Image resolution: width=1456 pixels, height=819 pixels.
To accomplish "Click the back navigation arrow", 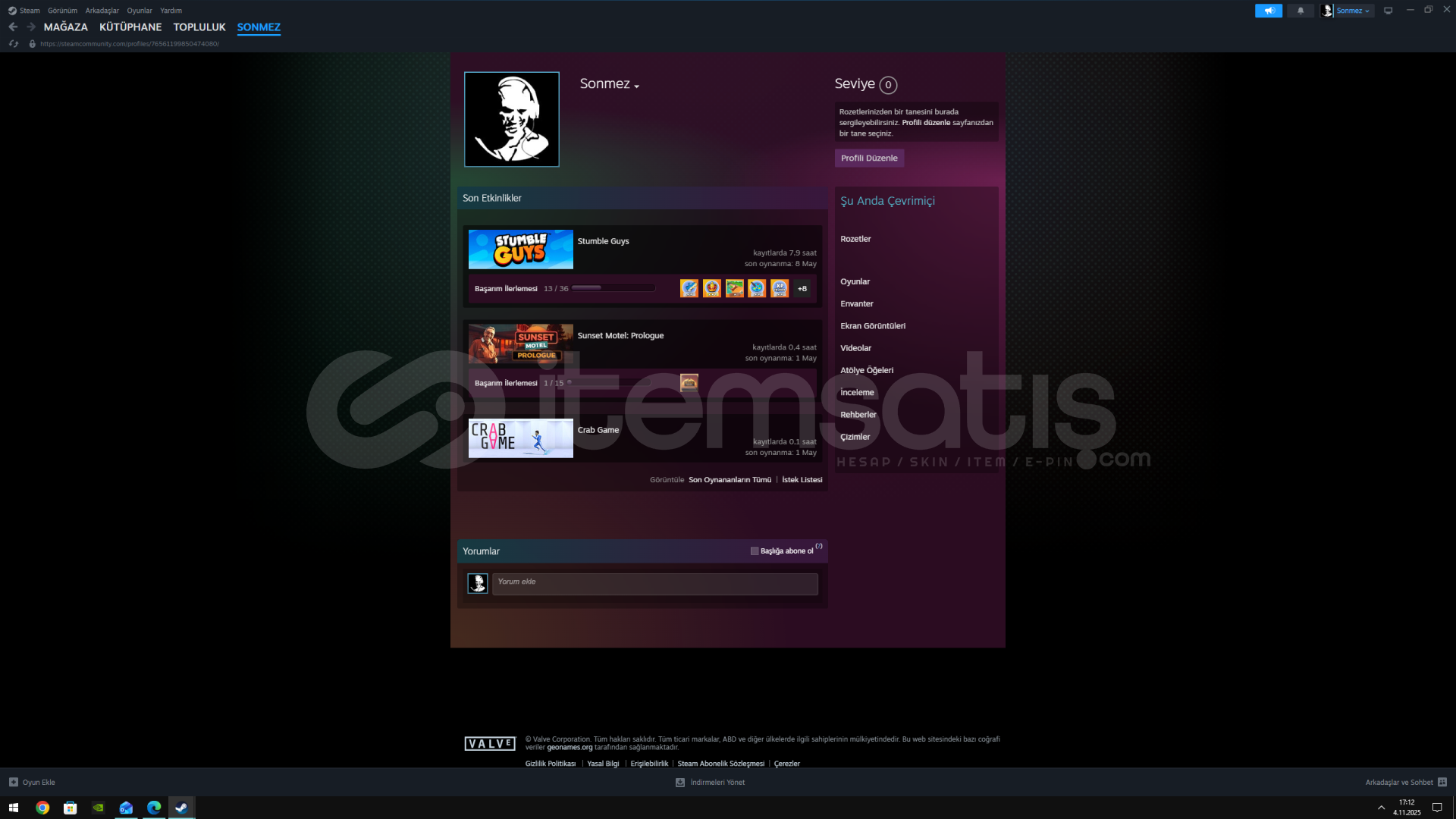I will 13,27.
